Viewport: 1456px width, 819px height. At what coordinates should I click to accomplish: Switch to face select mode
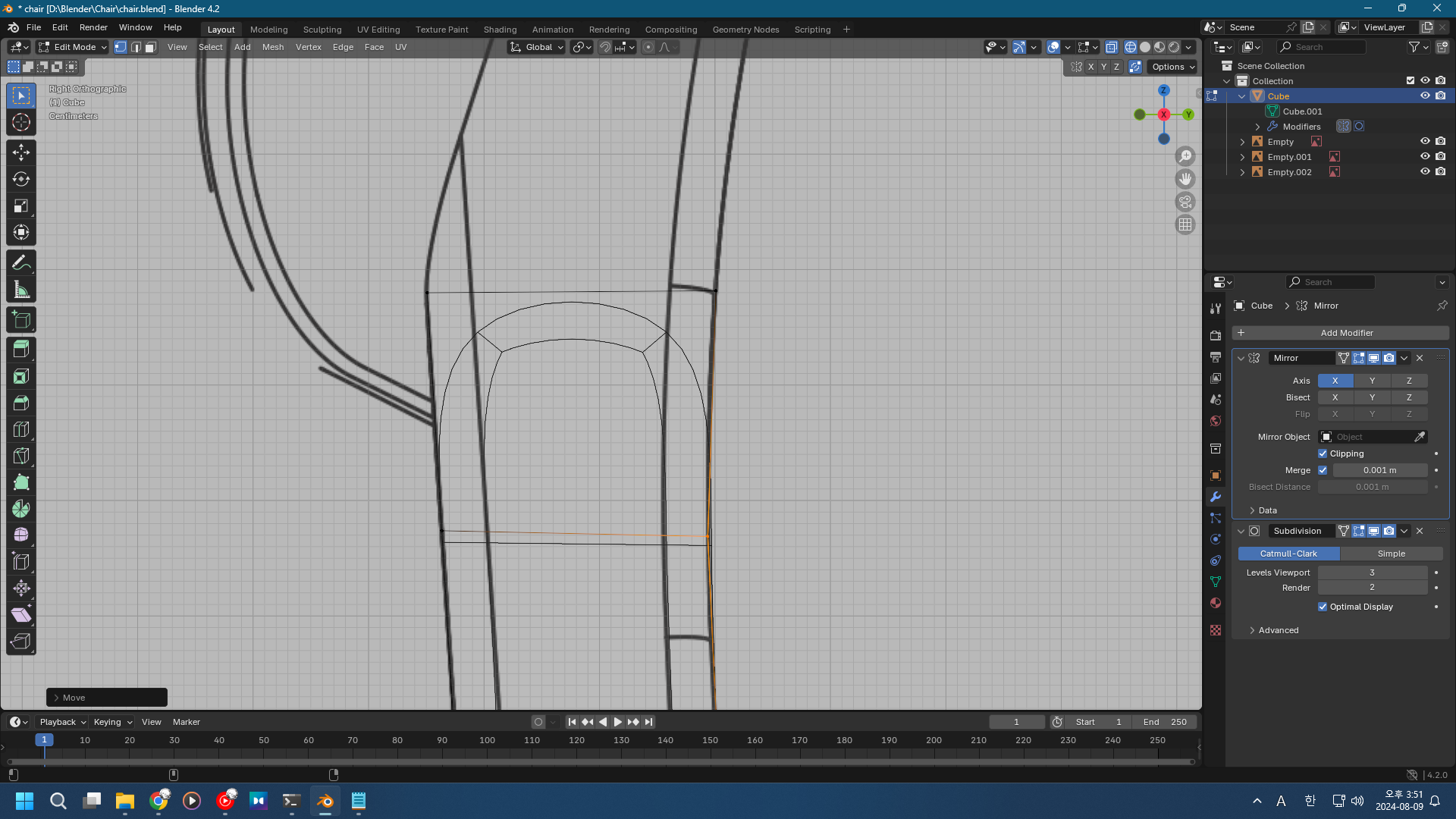point(151,47)
